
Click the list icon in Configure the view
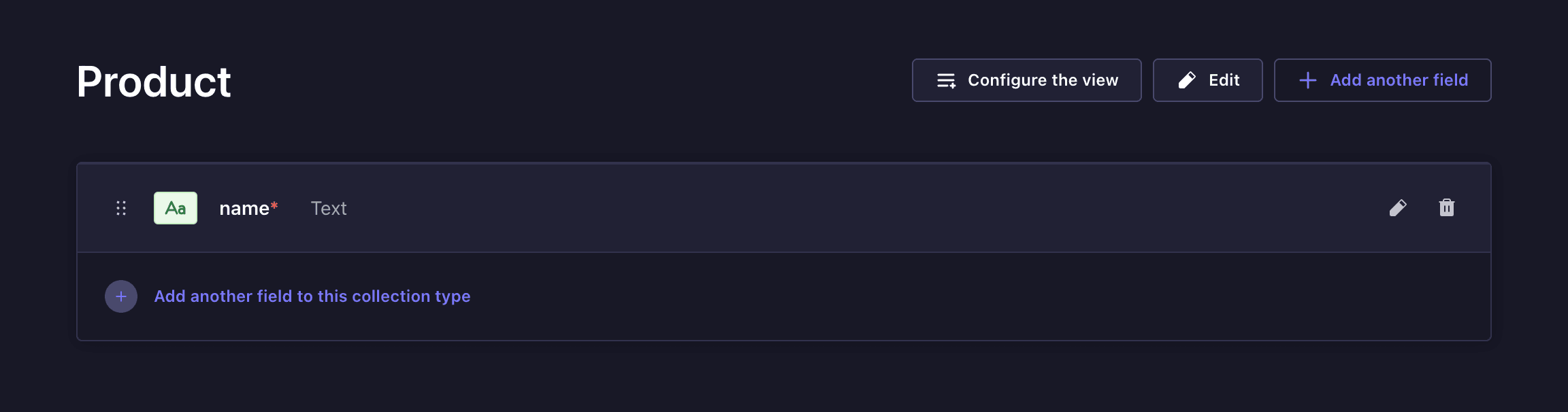(947, 80)
